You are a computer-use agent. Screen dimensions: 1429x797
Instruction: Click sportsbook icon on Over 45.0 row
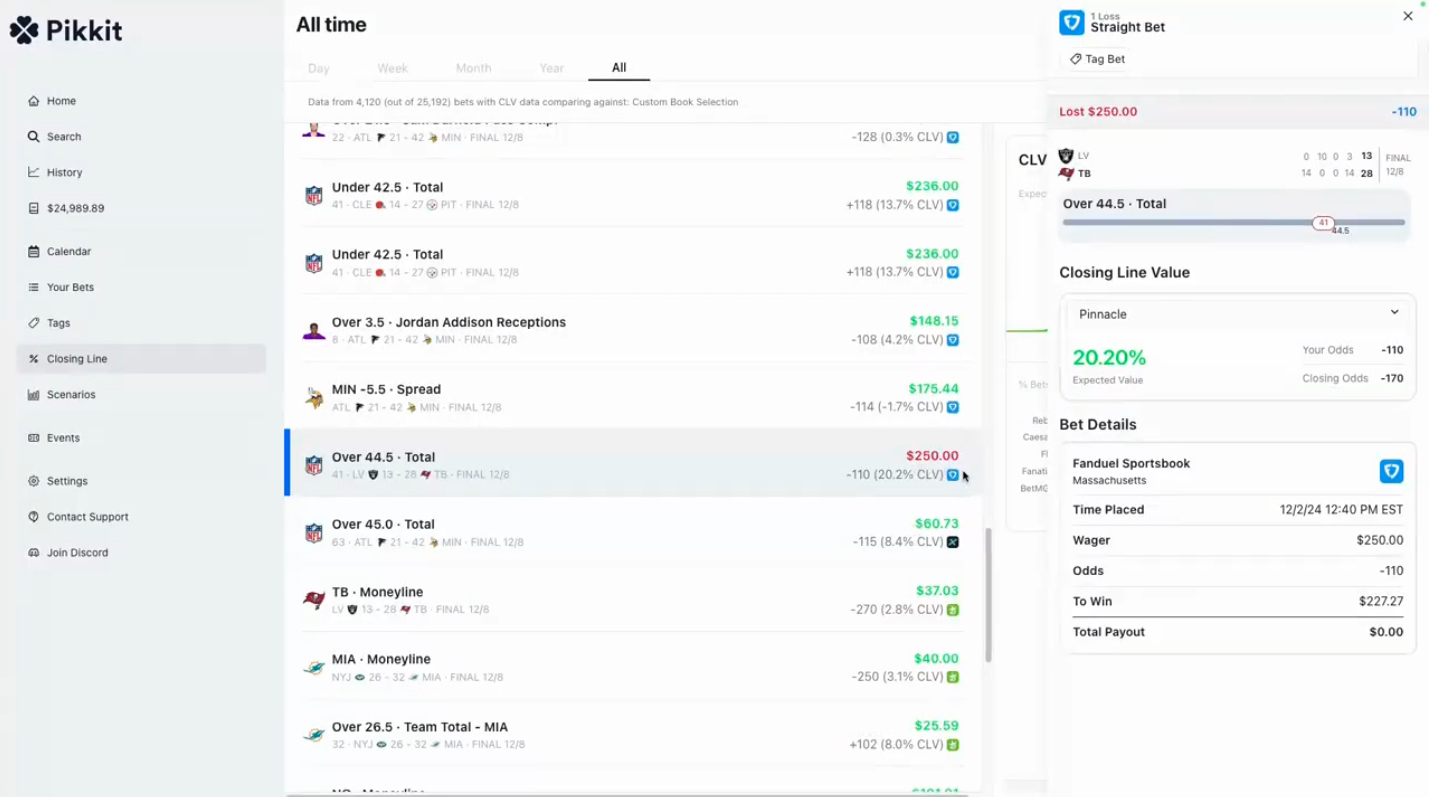pyautogui.click(x=953, y=542)
